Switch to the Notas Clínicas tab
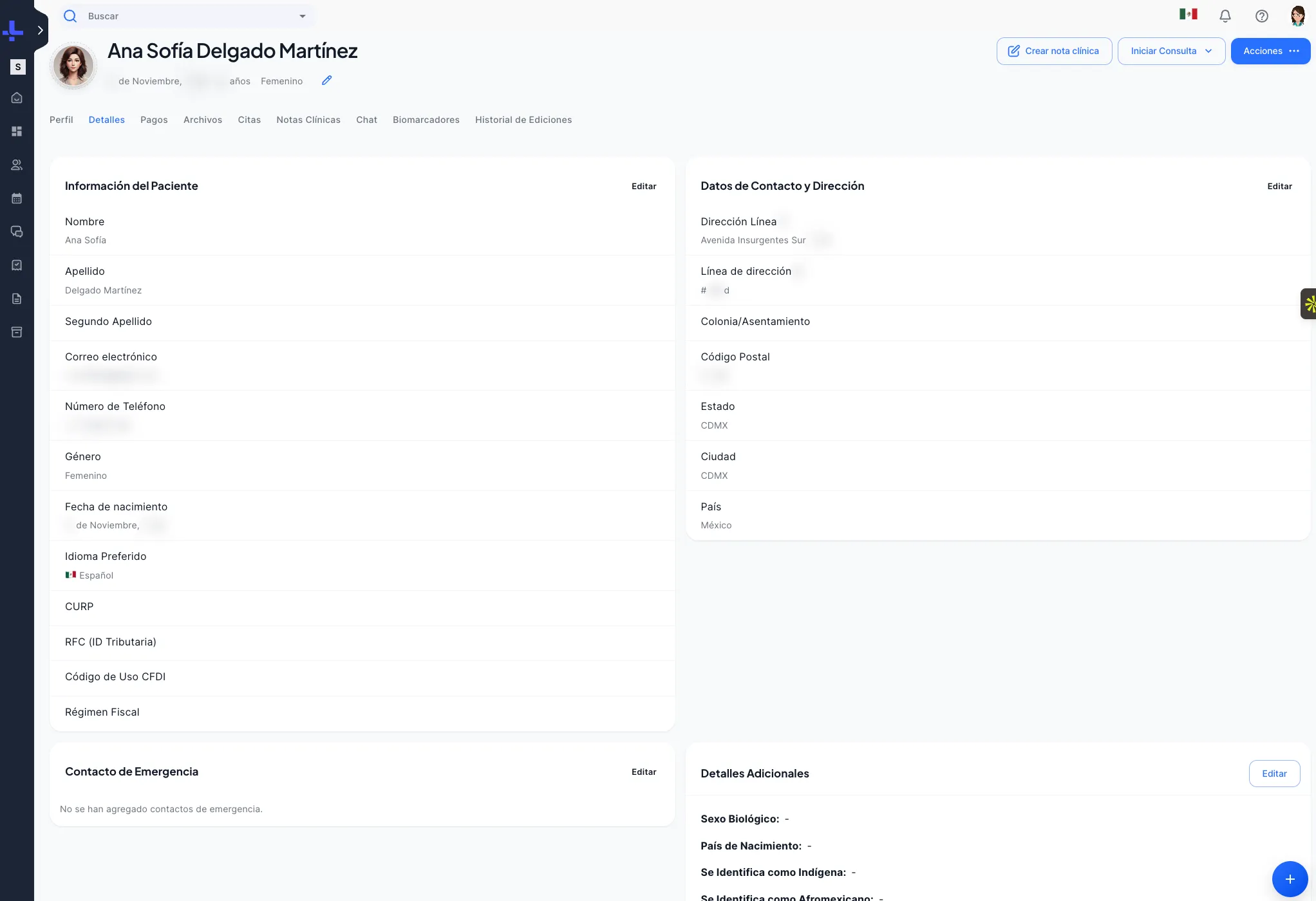This screenshot has width=1316, height=901. [x=308, y=120]
